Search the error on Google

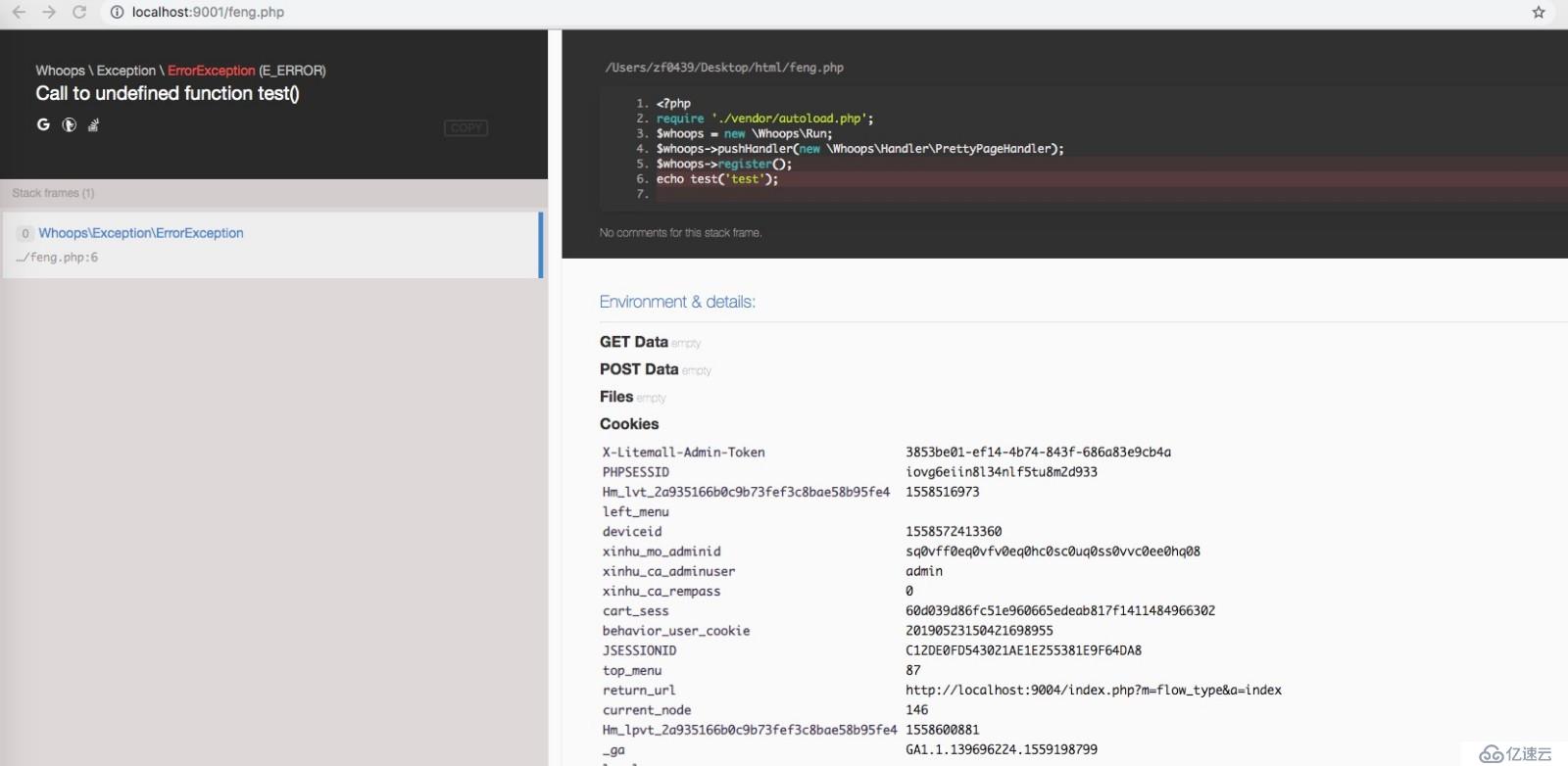point(43,124)
